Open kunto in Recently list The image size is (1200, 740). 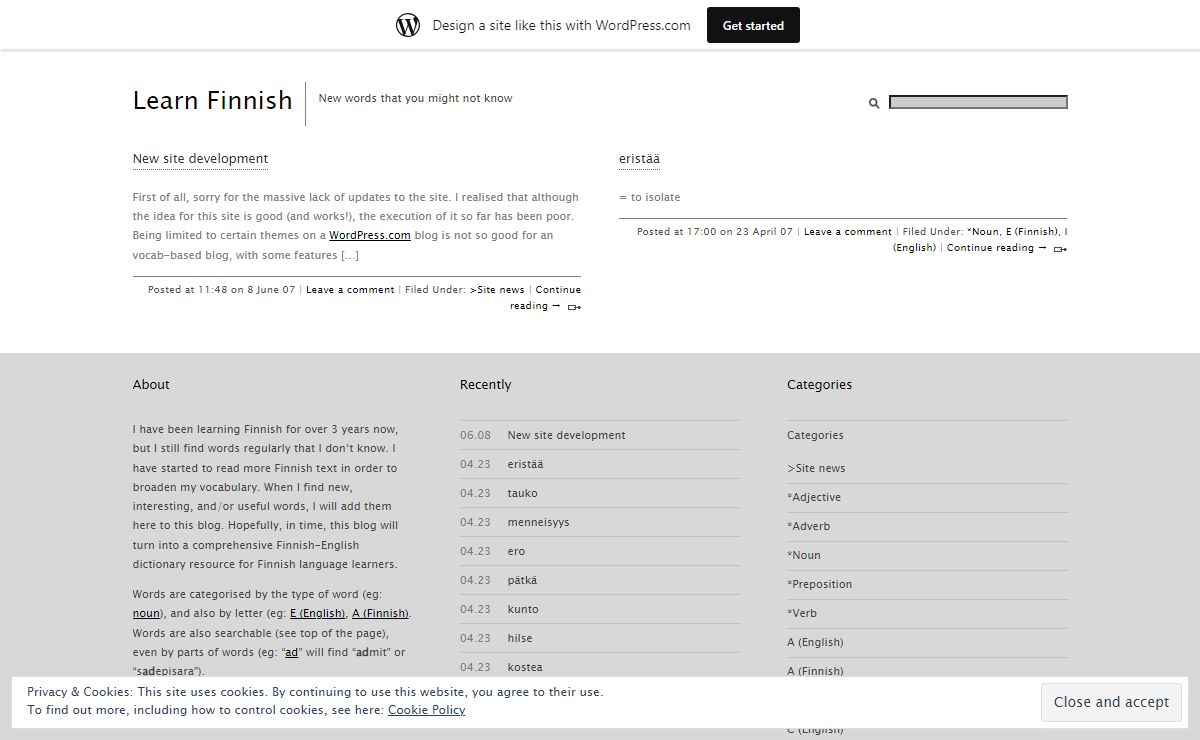[x=523, y=609]
